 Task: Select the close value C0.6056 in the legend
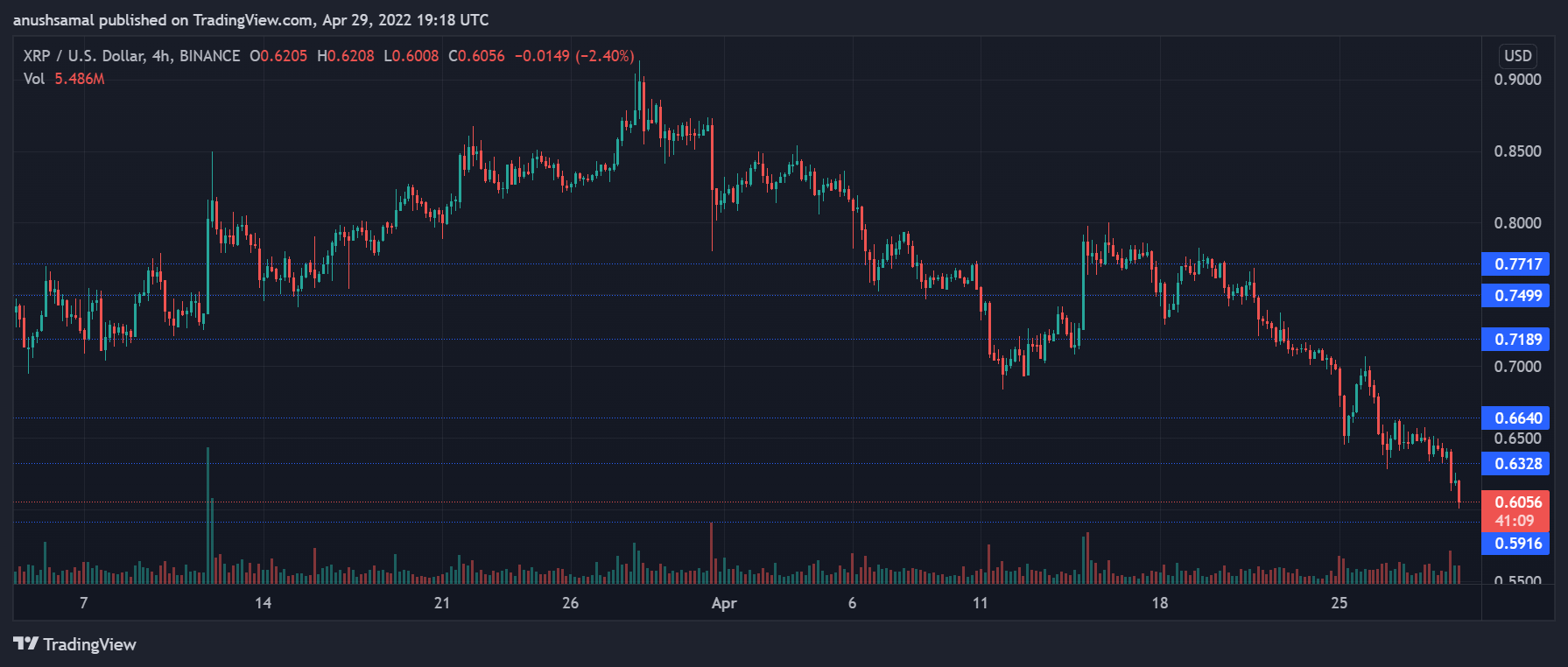[x=476, y=55]
